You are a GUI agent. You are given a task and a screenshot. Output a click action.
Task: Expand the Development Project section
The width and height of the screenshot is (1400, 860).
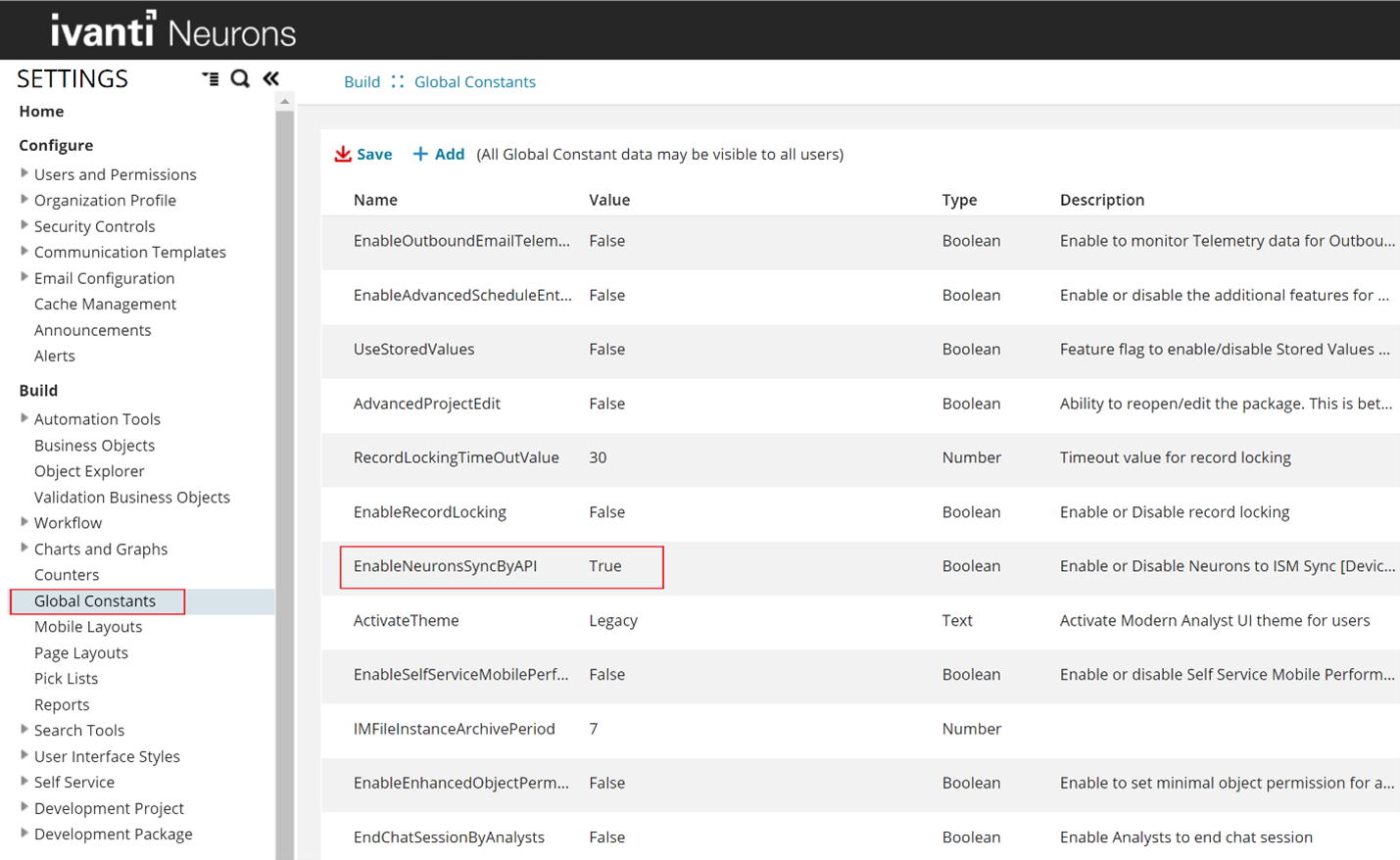[24, 807]
